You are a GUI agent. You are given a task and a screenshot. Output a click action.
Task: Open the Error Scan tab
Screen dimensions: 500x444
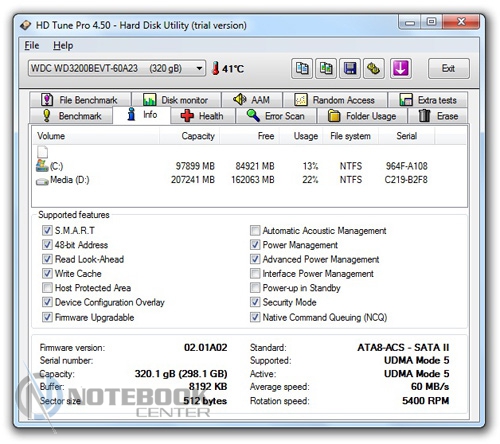coord(276,116)
